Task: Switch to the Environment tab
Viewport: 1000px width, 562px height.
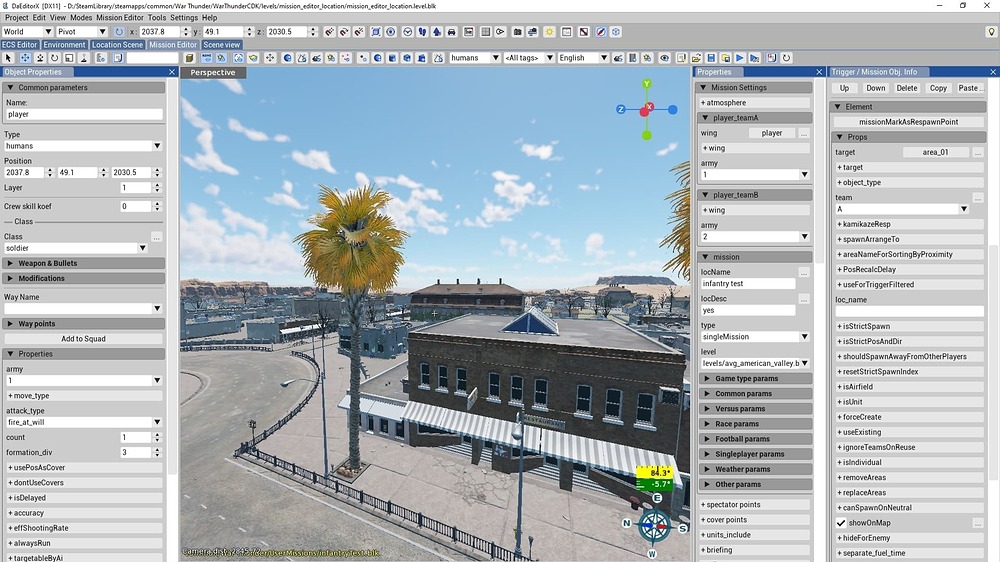Action: 64,45
